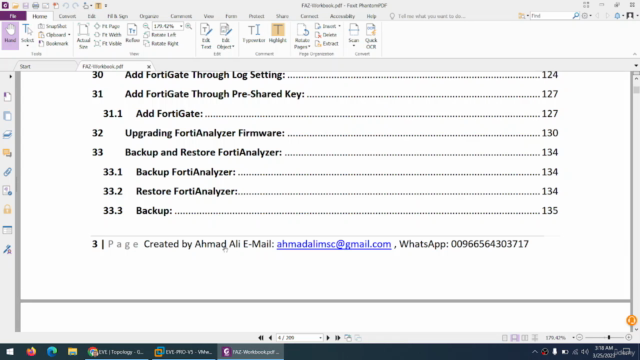640x360 pixels.
Task: Choose Fit Width view
Action: tap(108, 35)
